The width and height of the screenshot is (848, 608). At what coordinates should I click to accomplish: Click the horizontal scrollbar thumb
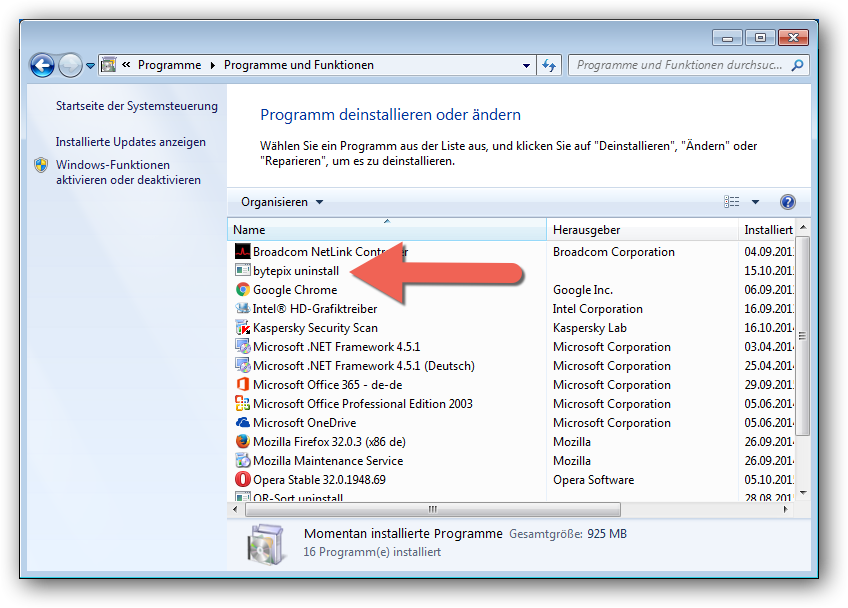tap(433, 509)
